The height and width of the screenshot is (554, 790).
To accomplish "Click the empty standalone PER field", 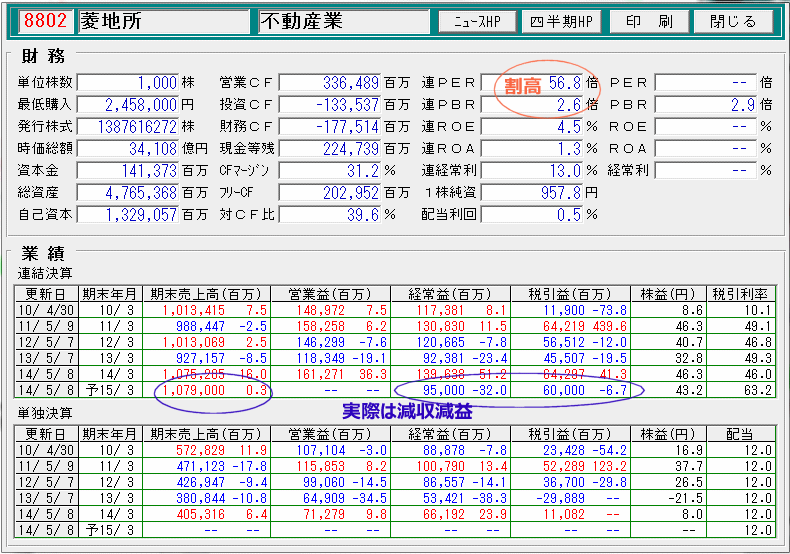I will point(706,83).
